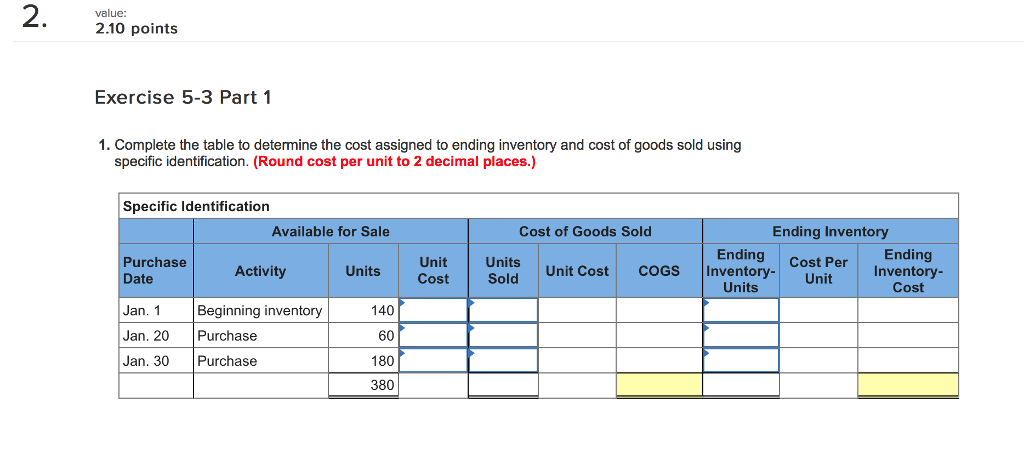The height and width of the screenshot is (453, 1024).
Task: Click the Specific Identification table title
Action: pos(196,206)
